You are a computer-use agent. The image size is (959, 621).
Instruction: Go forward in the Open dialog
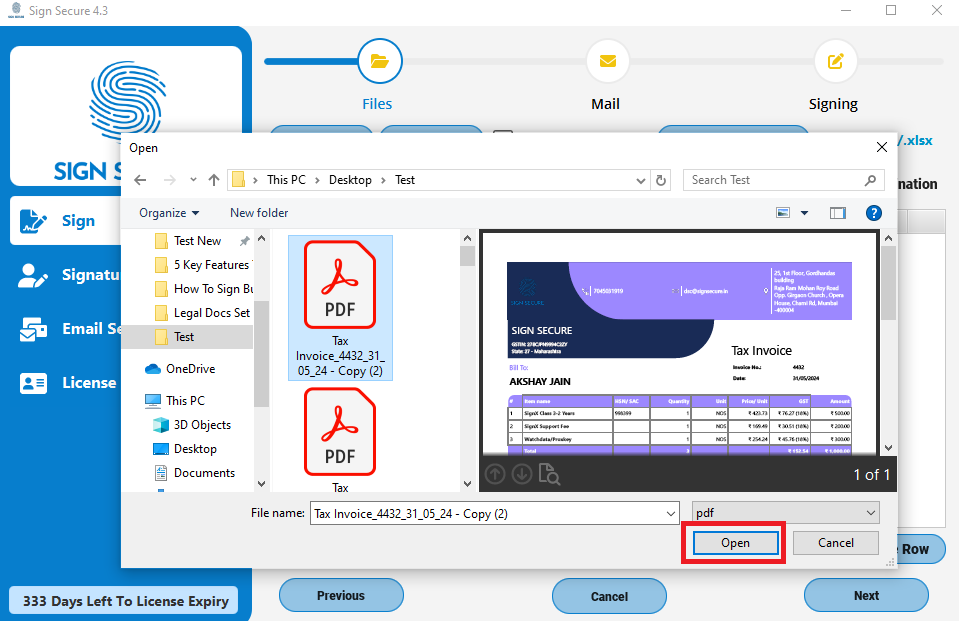point(169,180)
